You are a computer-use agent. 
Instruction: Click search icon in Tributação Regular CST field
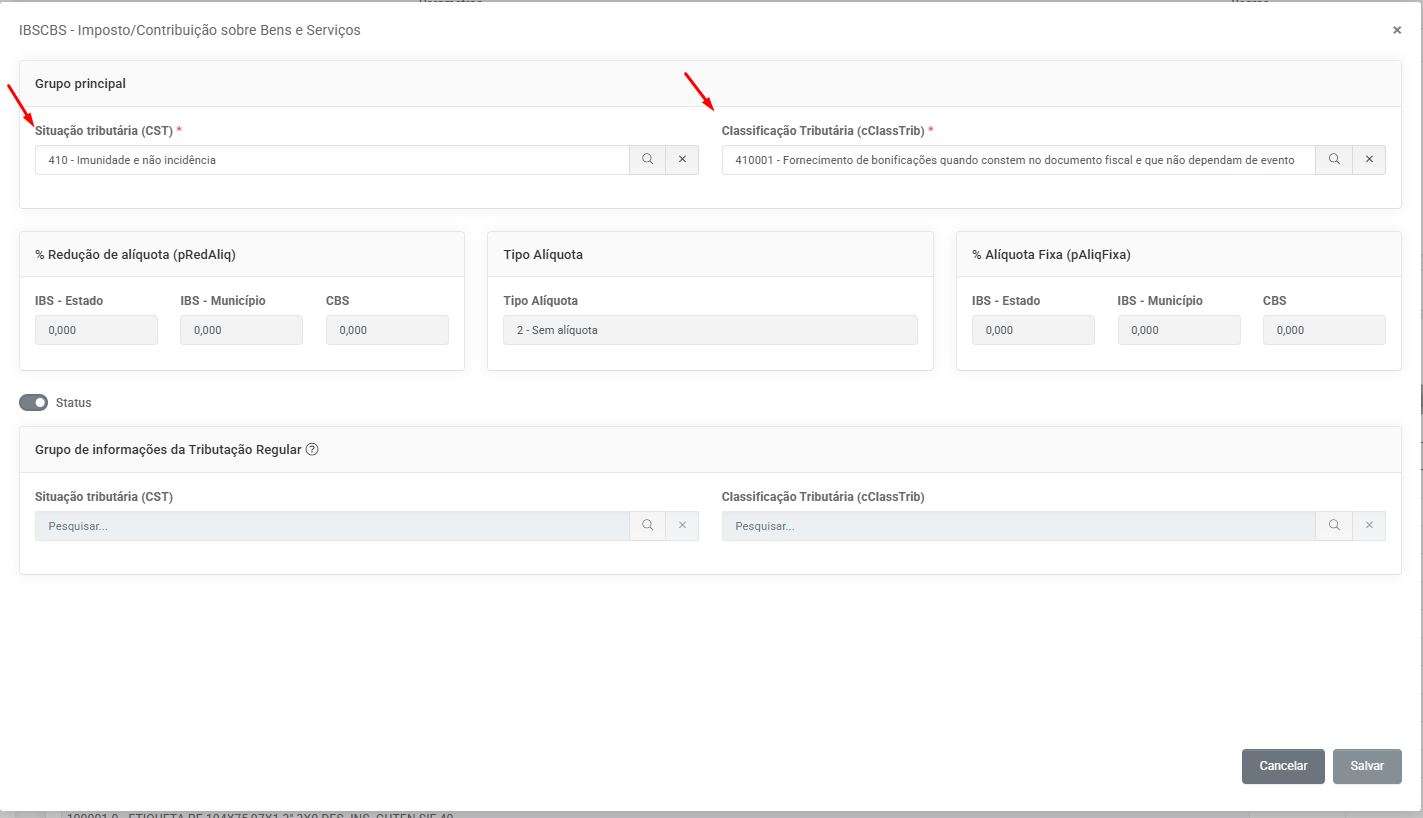tap(648, 526)
